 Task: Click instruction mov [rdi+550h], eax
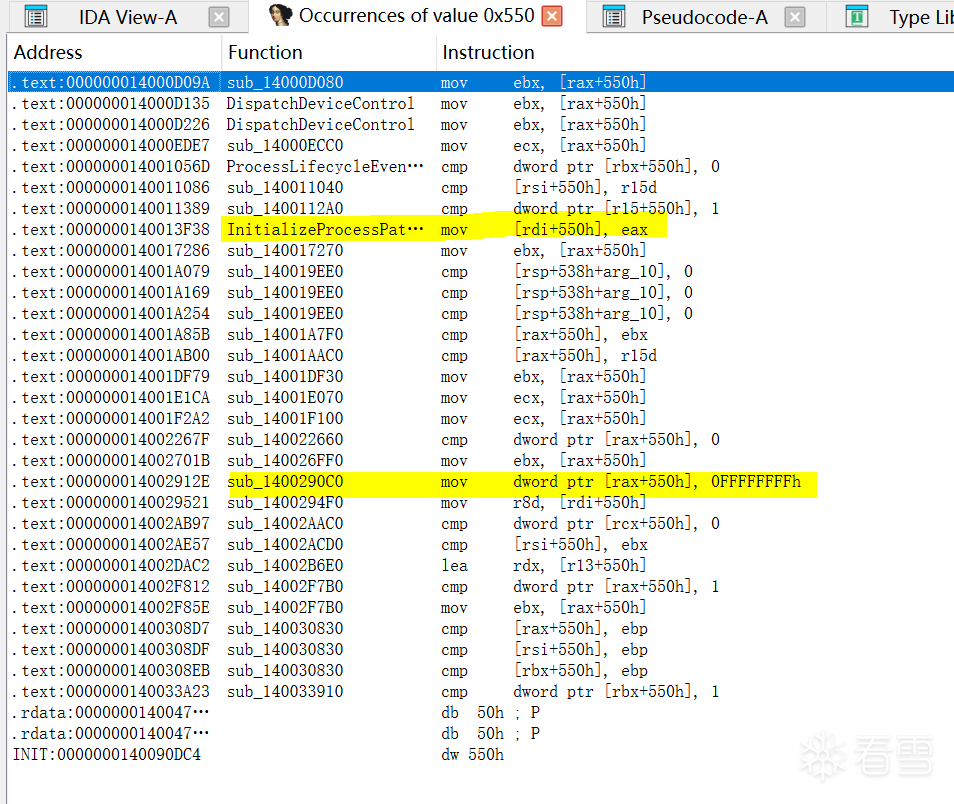tap(544, 229)
